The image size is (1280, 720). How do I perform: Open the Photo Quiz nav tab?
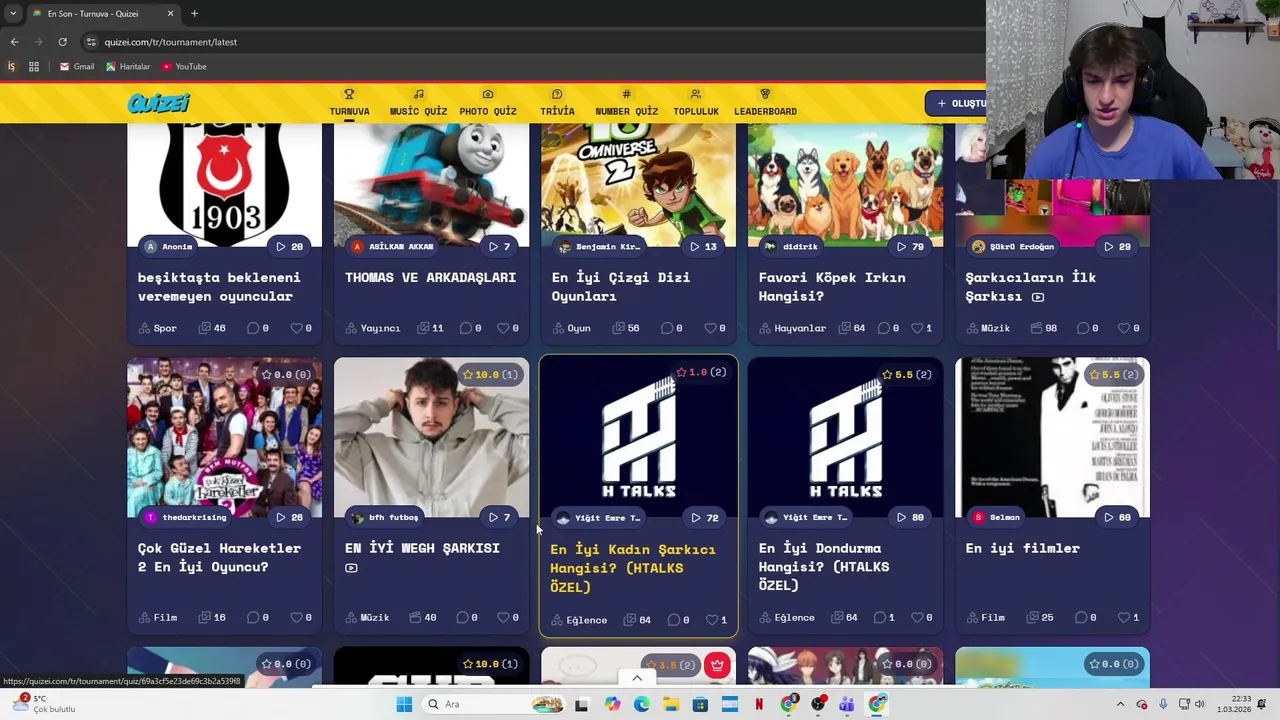click(488, 103)
